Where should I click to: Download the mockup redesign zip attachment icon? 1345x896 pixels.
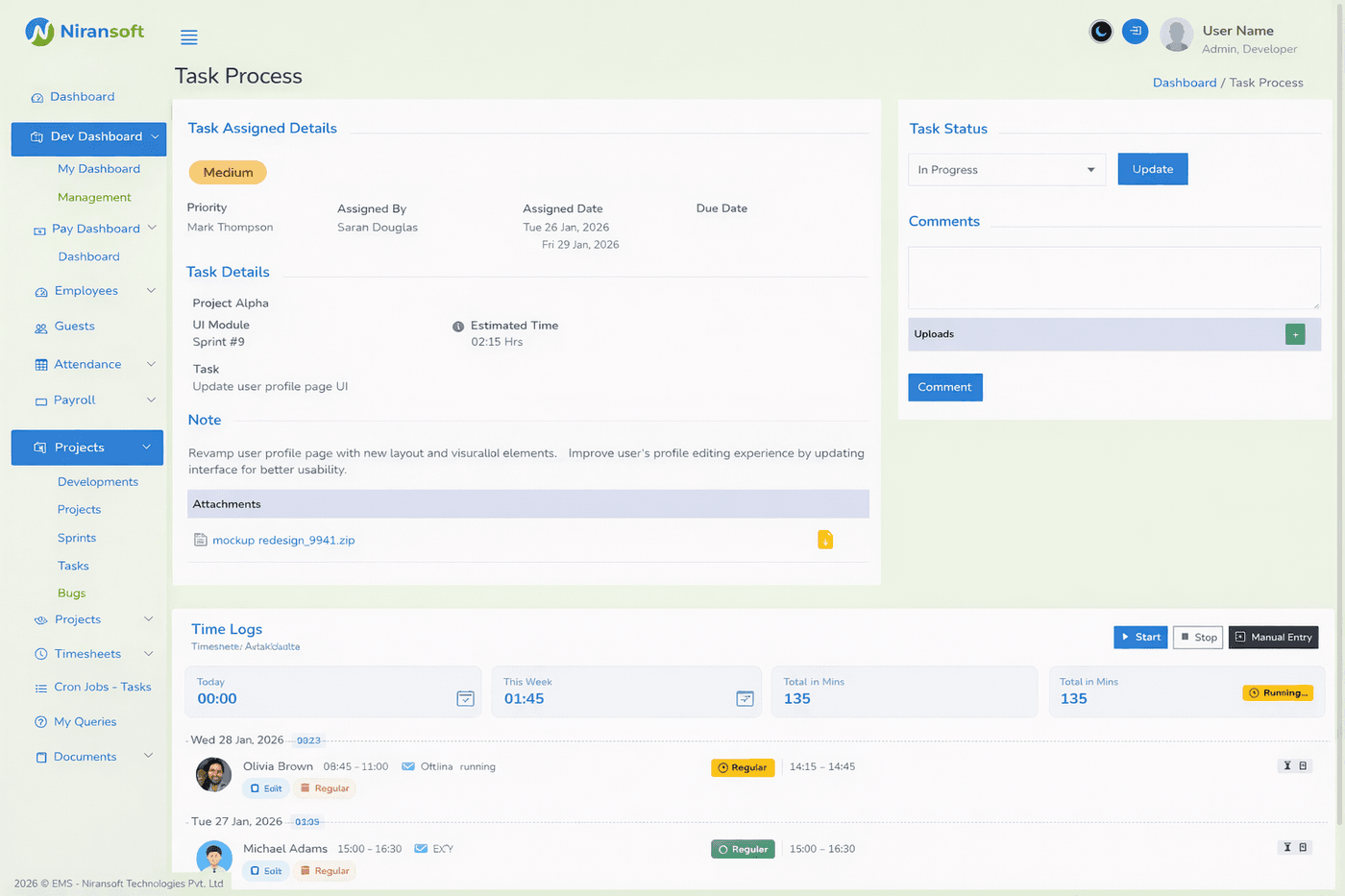[x=825, y=540]
